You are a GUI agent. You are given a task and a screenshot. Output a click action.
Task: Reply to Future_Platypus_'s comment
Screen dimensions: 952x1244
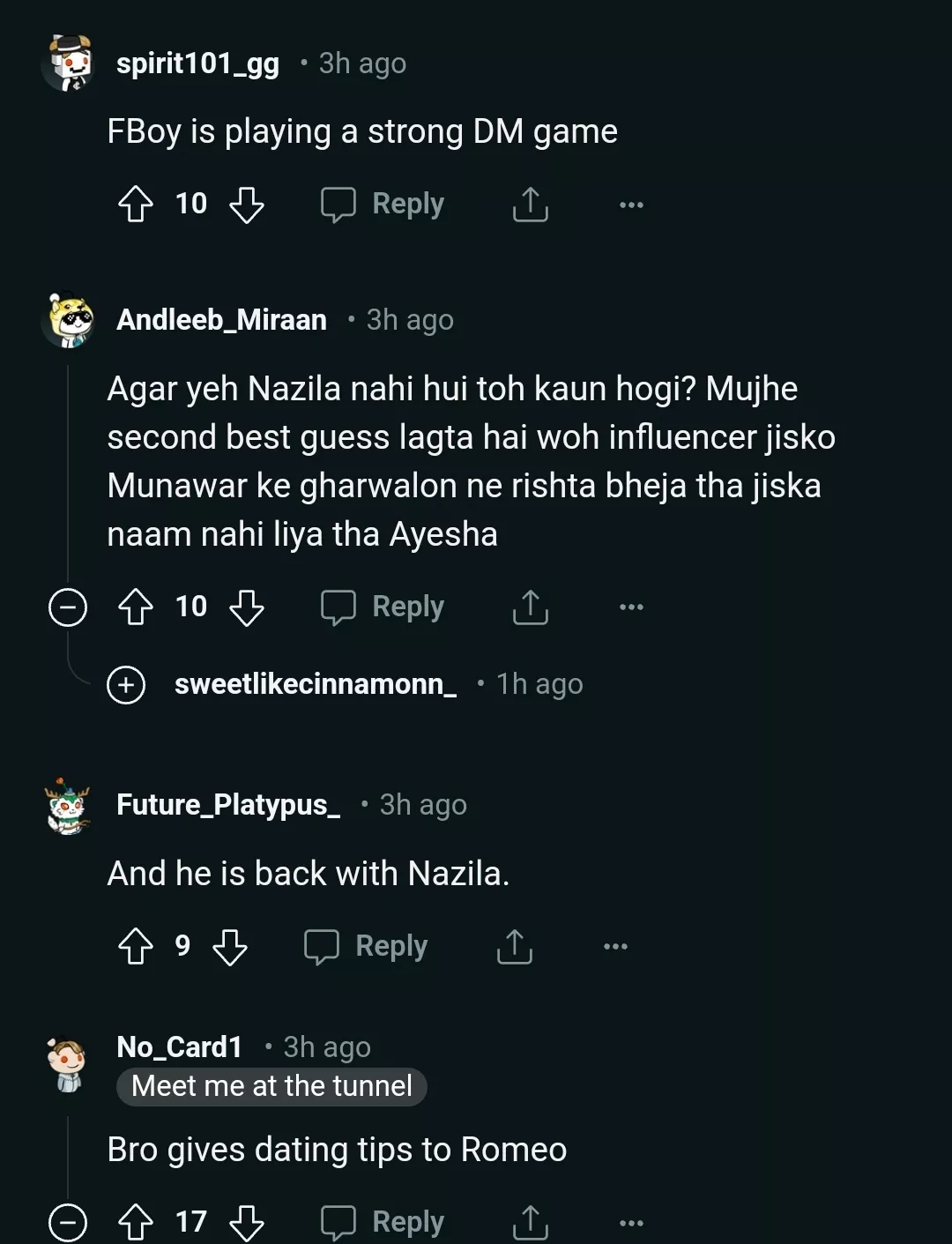tap(366, 947)
